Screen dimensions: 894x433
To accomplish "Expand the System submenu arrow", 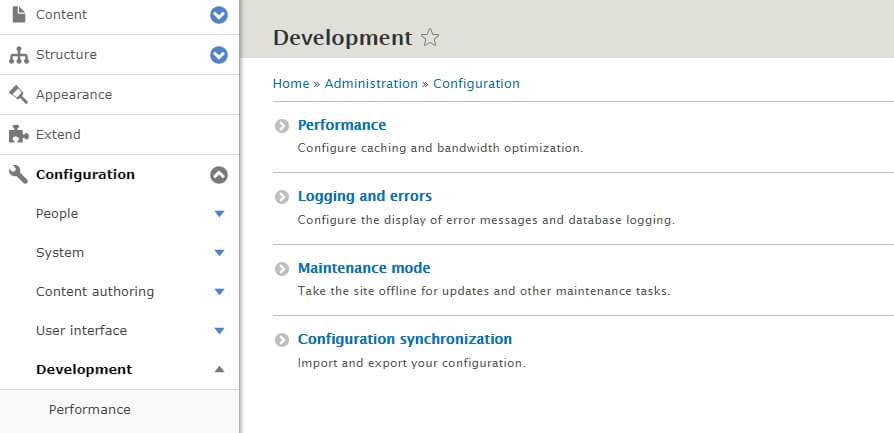I will coord(219,253).
